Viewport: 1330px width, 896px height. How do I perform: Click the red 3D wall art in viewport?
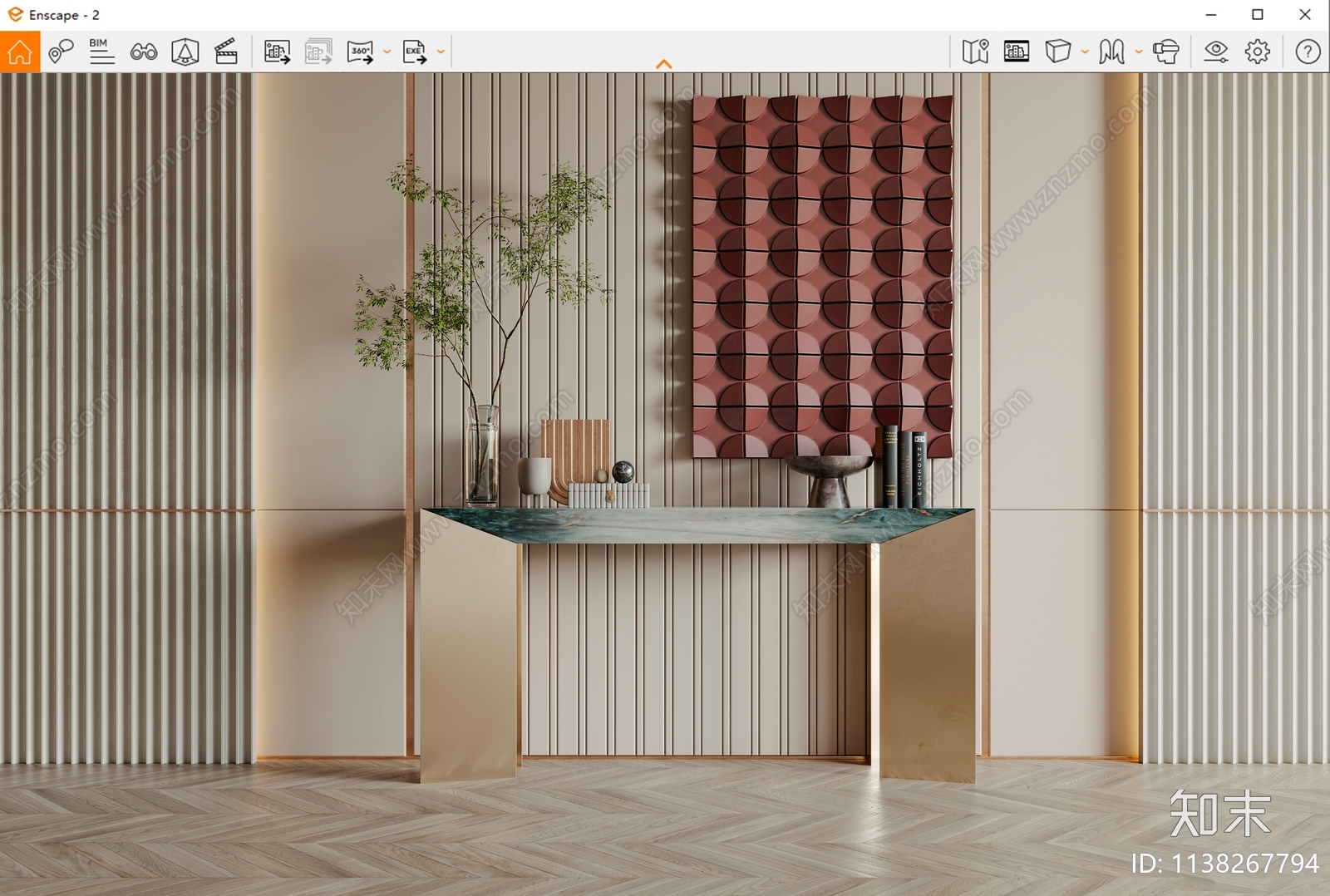[x=822, y=276]
